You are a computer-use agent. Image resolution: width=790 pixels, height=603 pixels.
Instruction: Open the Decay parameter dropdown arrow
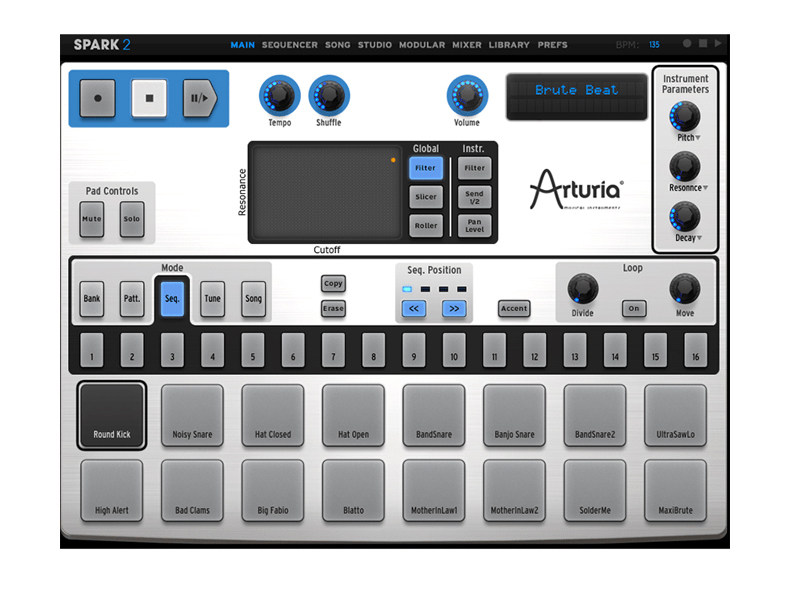699,238
